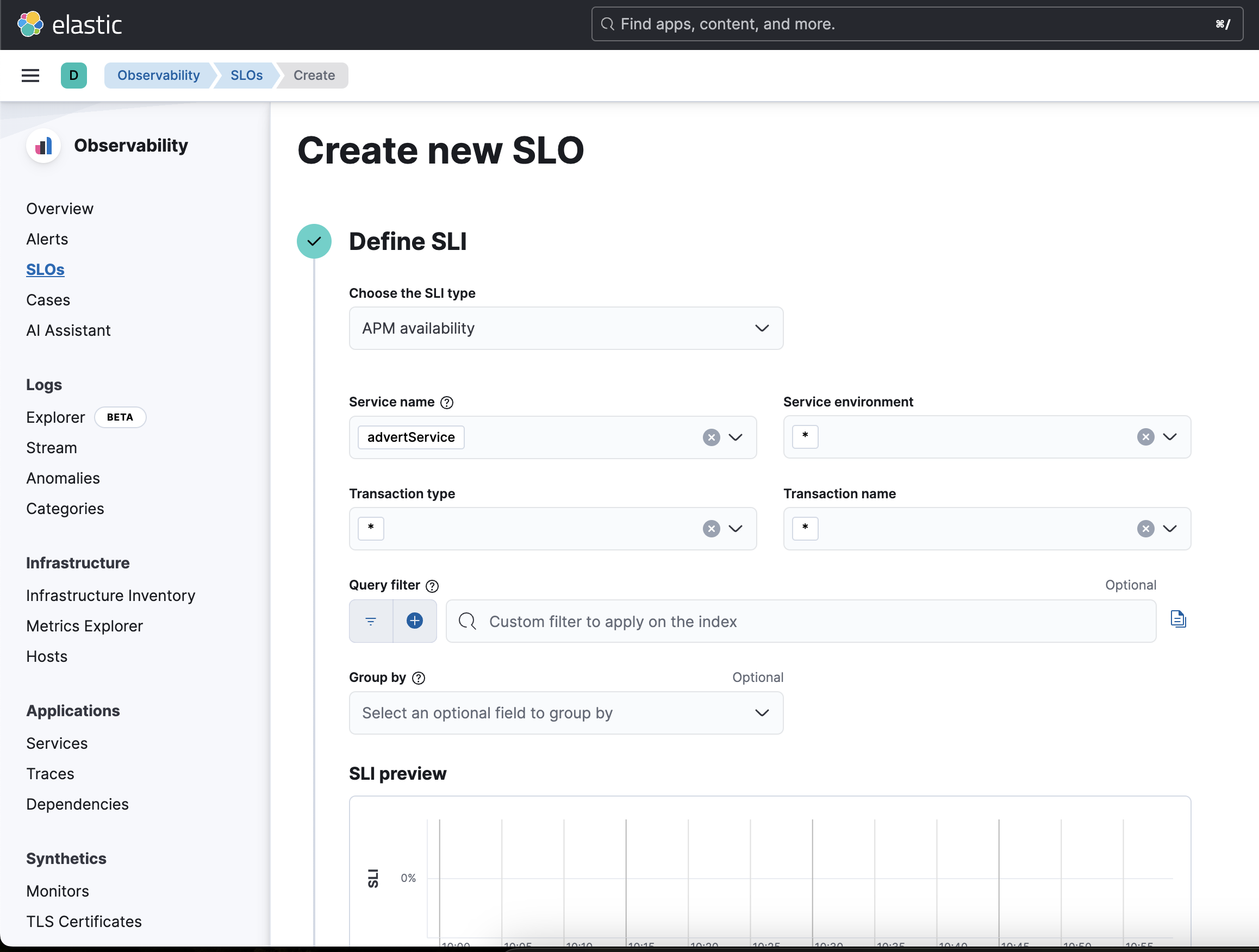Clear the Service name selection
The height and width of the screenshot is (952, 1259).
coord(712,437)
